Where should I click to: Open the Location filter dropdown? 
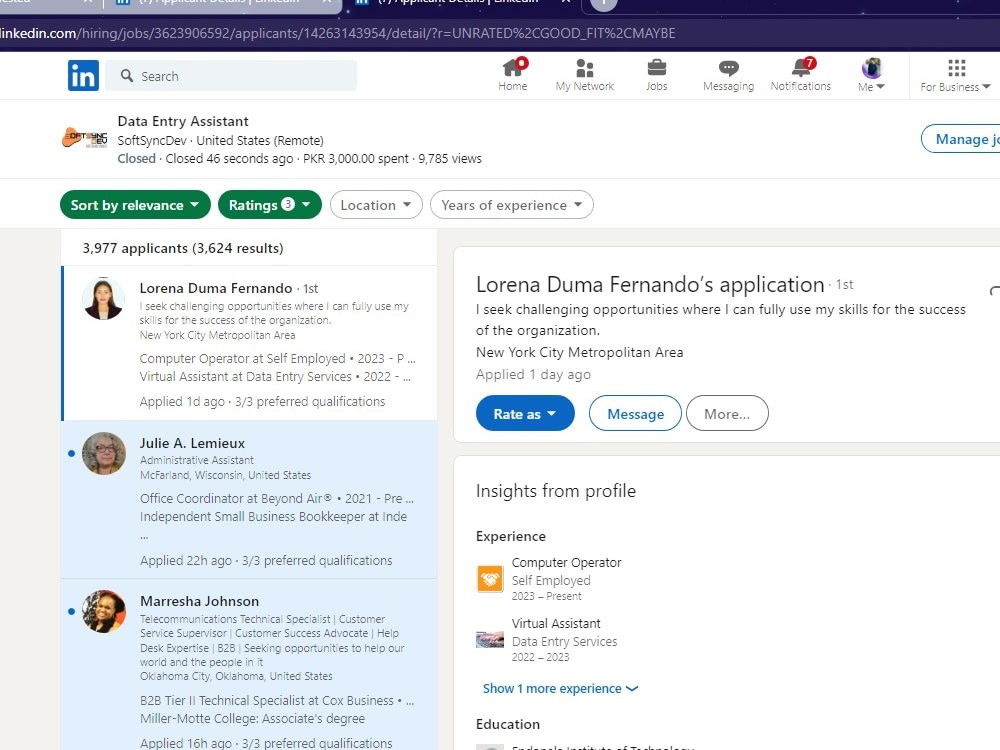(x=376, y=205)
